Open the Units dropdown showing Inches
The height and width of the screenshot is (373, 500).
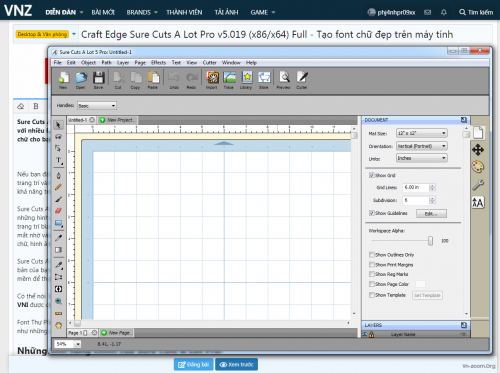coord(422,158)
